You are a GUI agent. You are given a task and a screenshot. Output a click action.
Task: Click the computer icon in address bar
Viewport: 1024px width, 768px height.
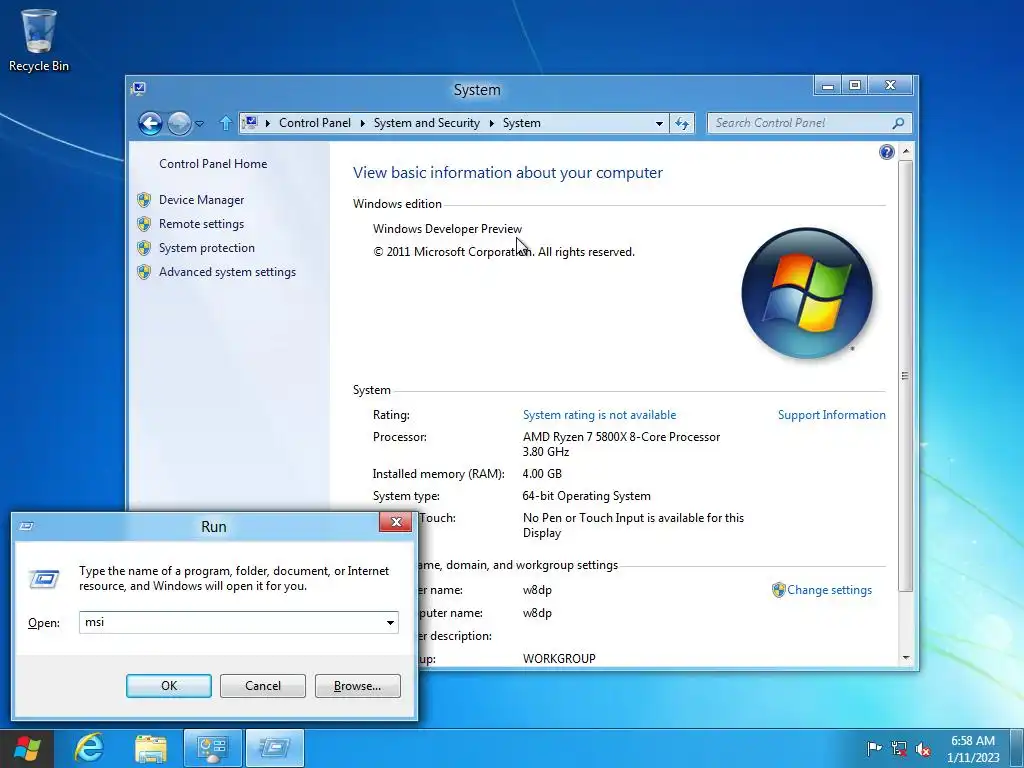pos(250,123)
